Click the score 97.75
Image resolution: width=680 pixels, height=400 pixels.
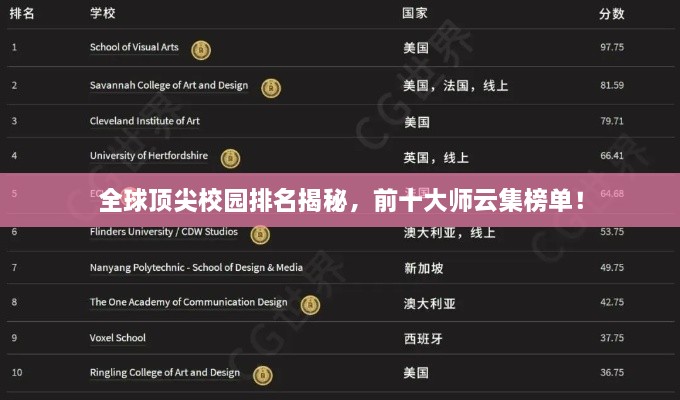click(x=612, y=47)
